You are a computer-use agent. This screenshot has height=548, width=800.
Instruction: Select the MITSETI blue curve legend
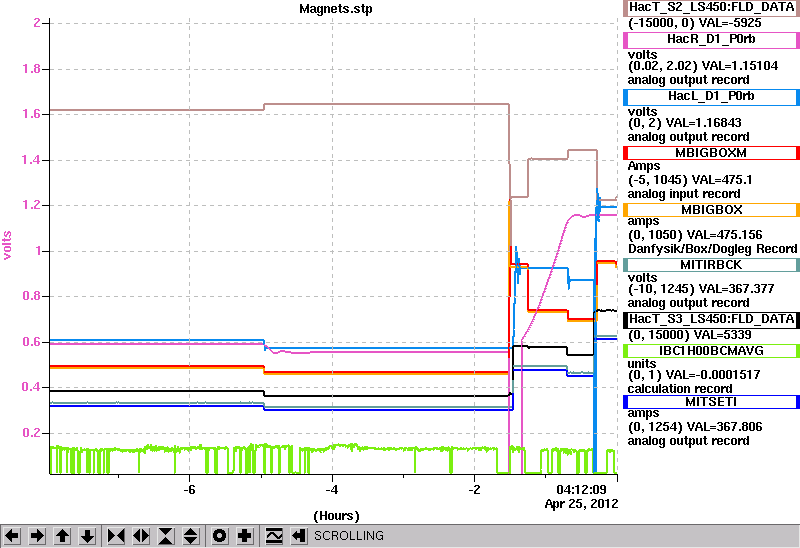pyautogui.click(x=711, y=402)
